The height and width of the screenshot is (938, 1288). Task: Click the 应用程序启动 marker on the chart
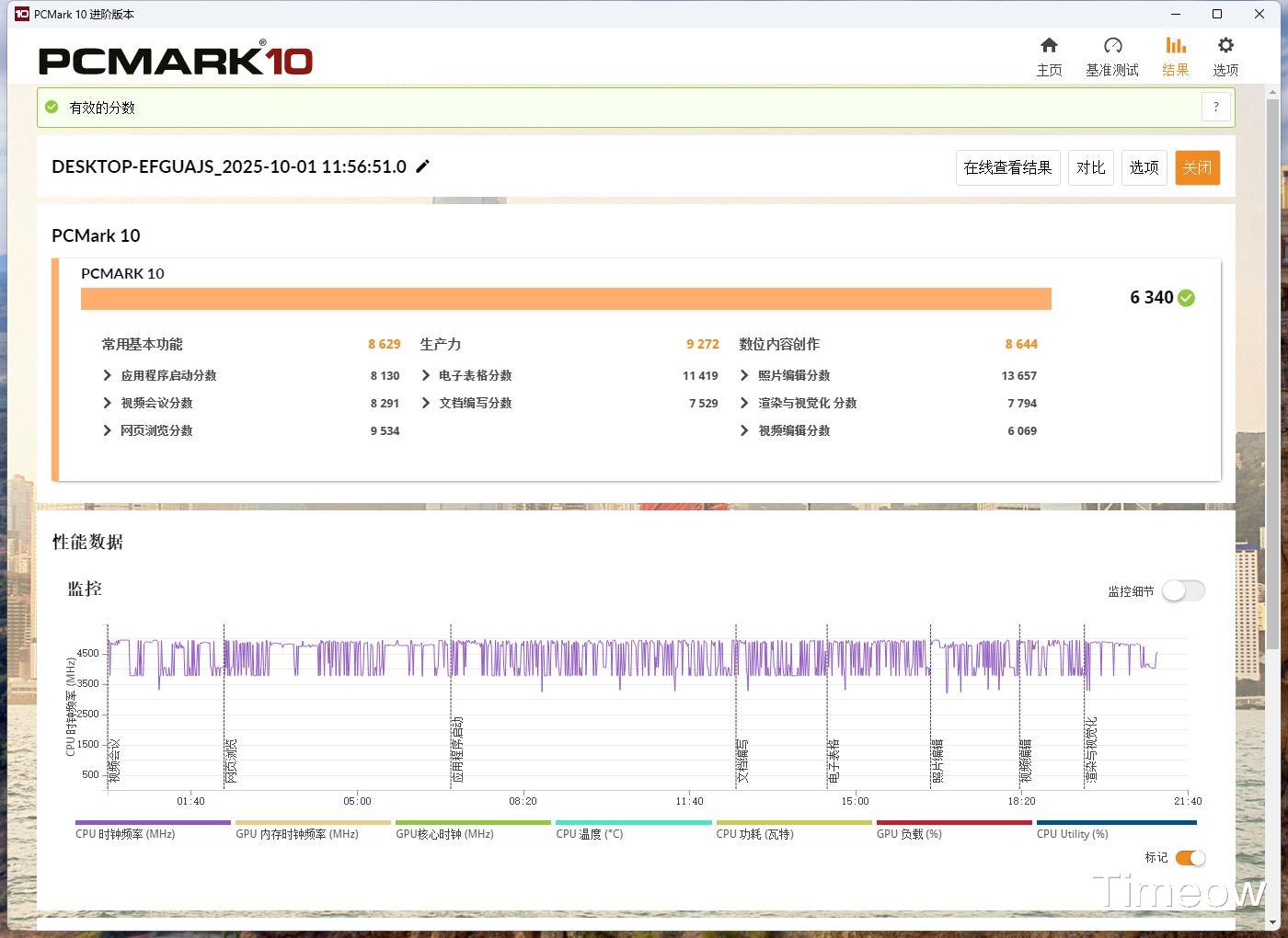tap(457, 749)
